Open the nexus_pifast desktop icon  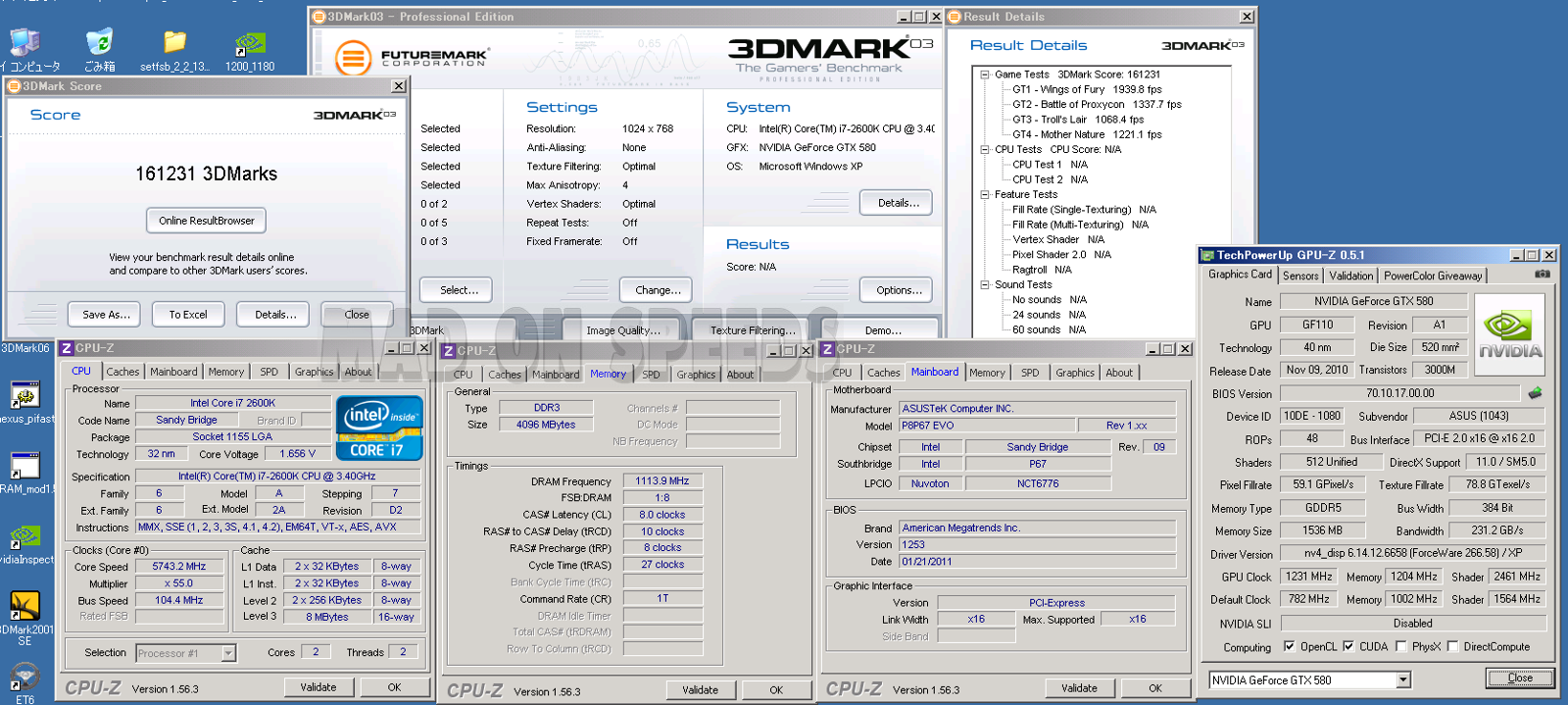coord(24,395)
